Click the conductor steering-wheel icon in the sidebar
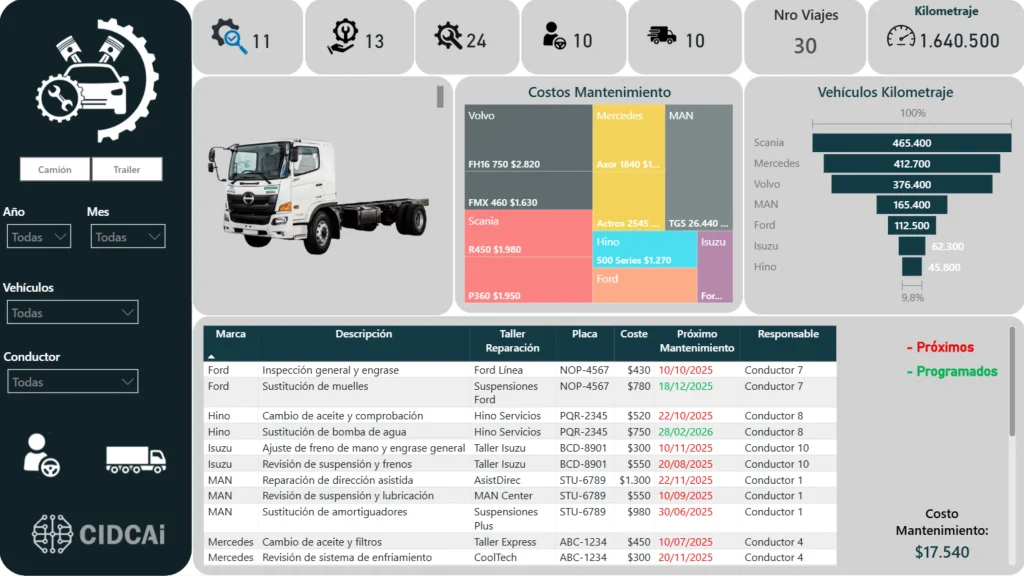 42,455
